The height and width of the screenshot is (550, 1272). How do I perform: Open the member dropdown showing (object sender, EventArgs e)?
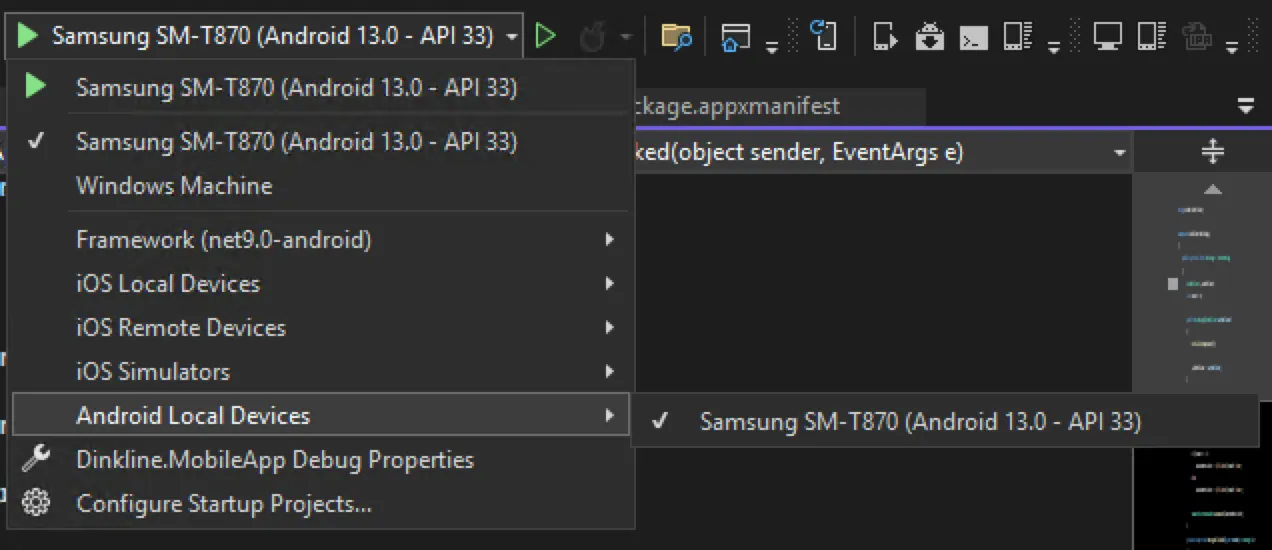[882, 152]
